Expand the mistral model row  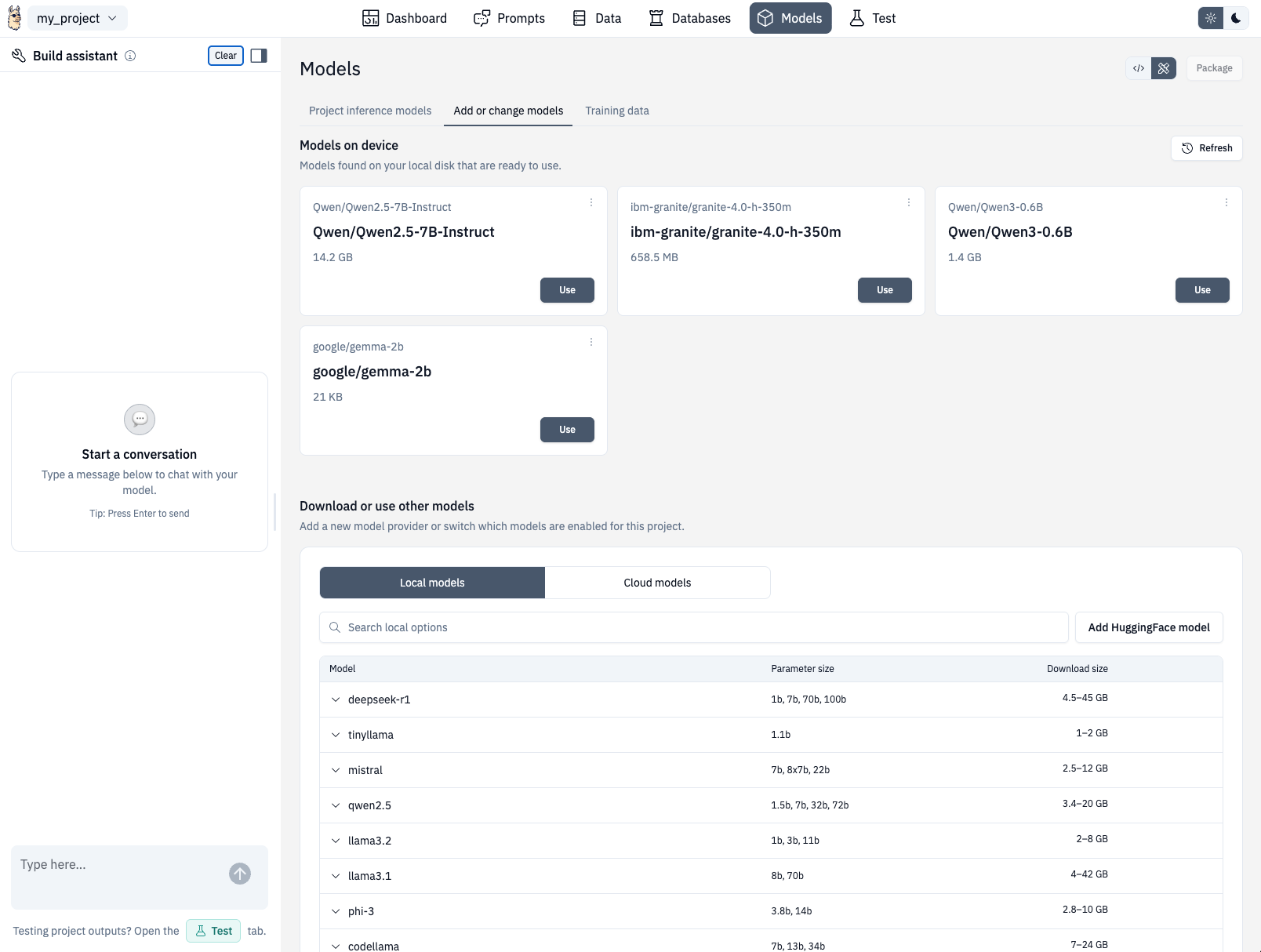pyautogui.click(x=336, y=770)
